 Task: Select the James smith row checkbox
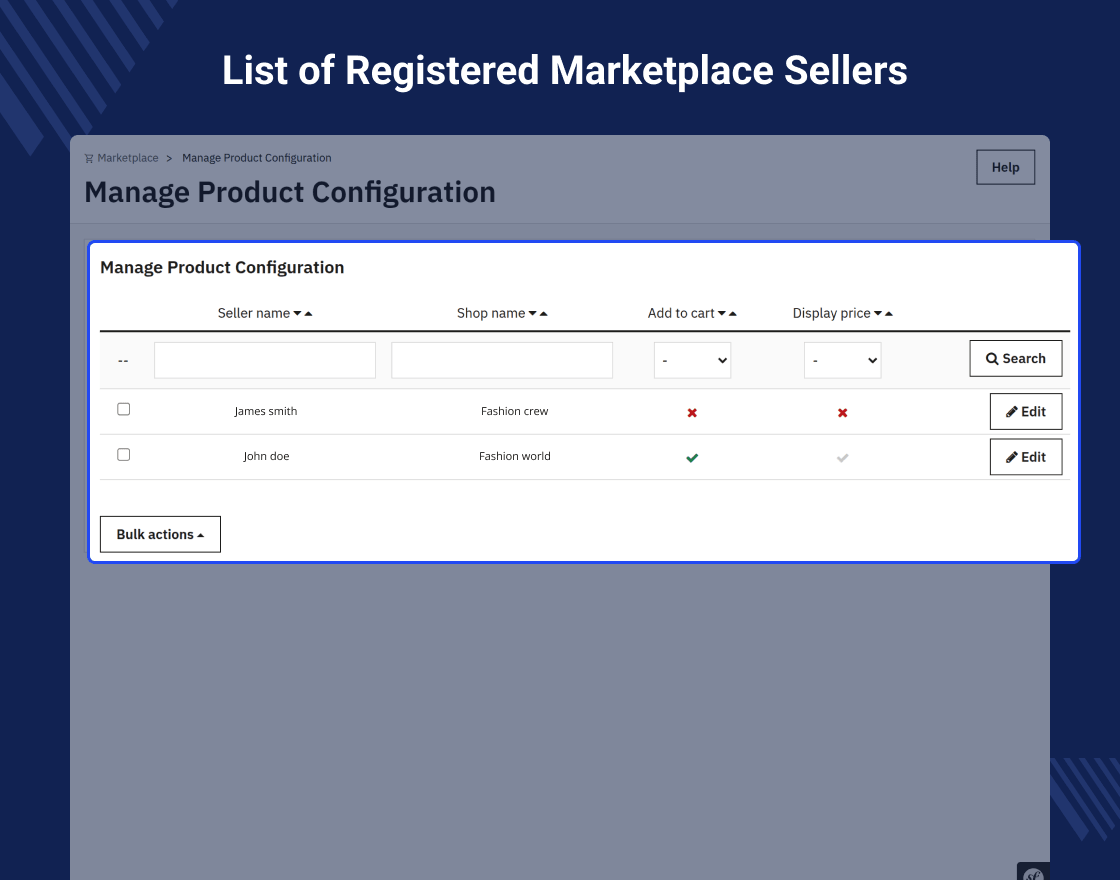124,409
